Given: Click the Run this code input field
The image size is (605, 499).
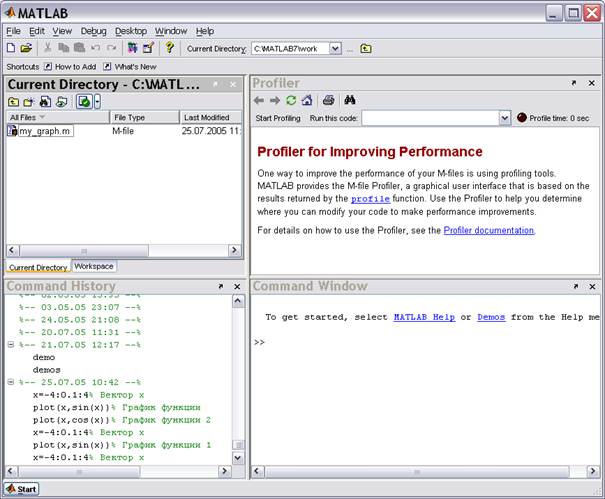Looking at the screenshot, I should coord(430,118).
